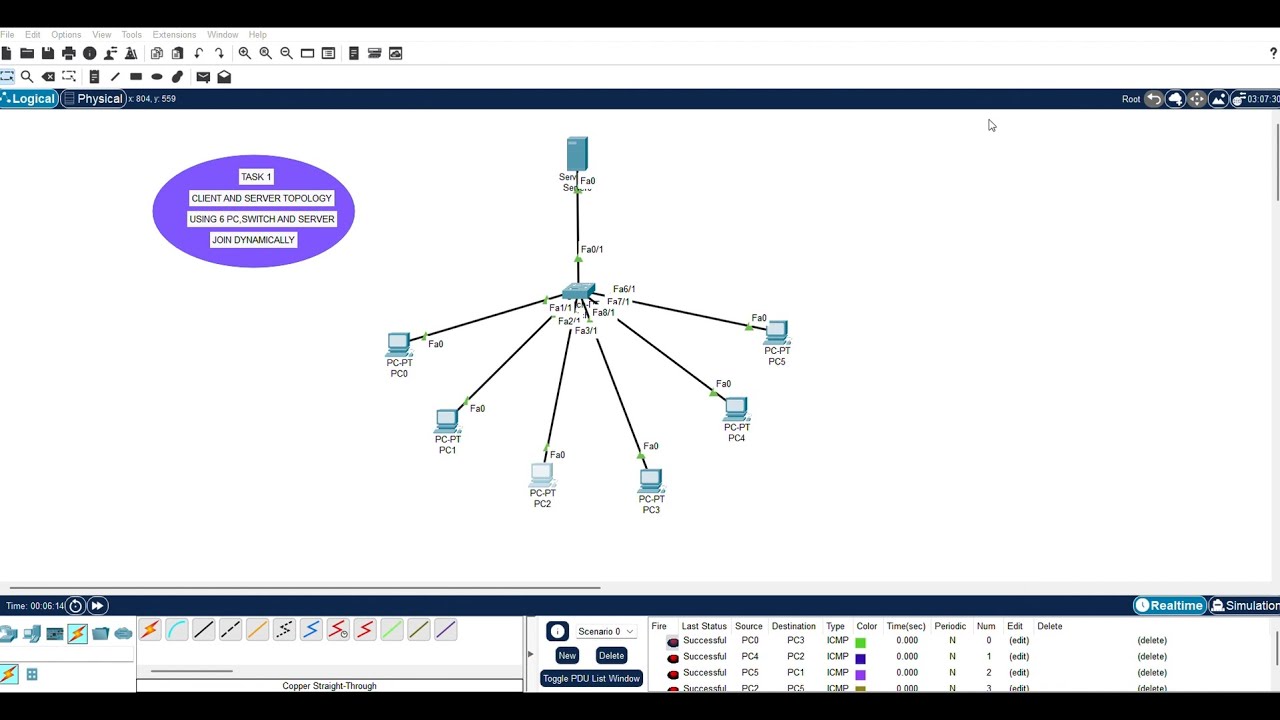Open scenario description info button
The width and height of the screenshot is (1280, 720).
(558, 631)
